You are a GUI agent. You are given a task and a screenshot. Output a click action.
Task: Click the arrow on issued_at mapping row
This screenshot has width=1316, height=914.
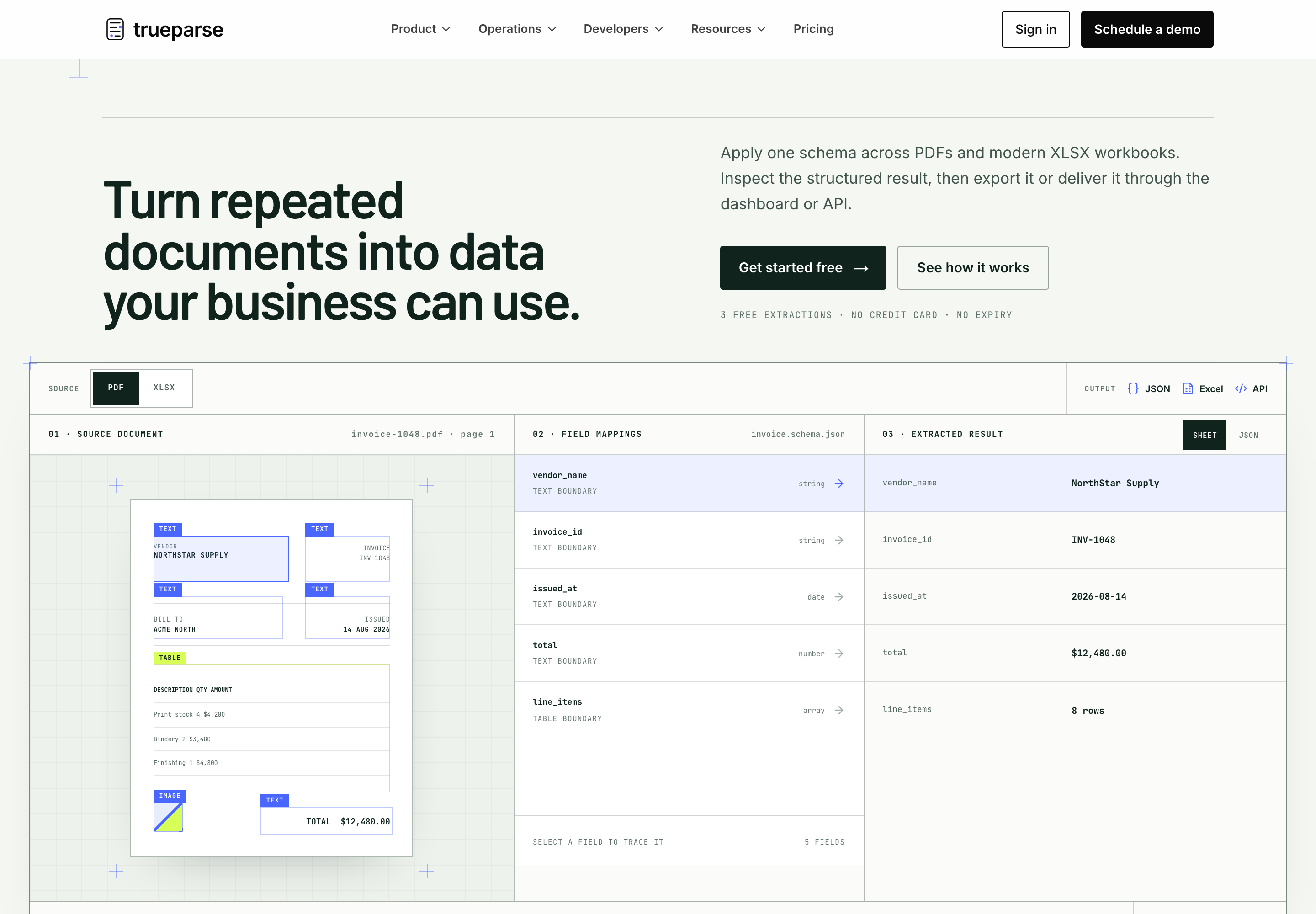pos(839,597)
